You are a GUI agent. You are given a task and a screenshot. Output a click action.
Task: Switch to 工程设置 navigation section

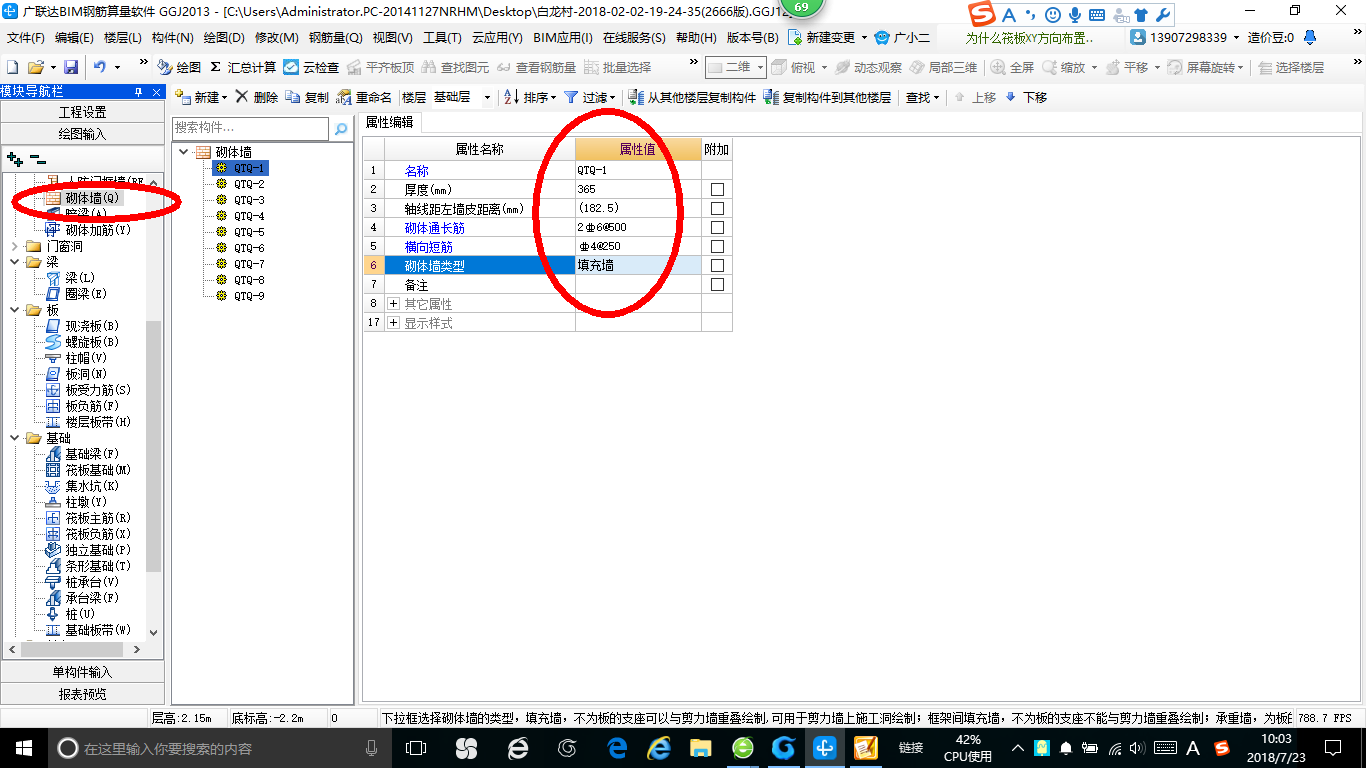[82, 112]
